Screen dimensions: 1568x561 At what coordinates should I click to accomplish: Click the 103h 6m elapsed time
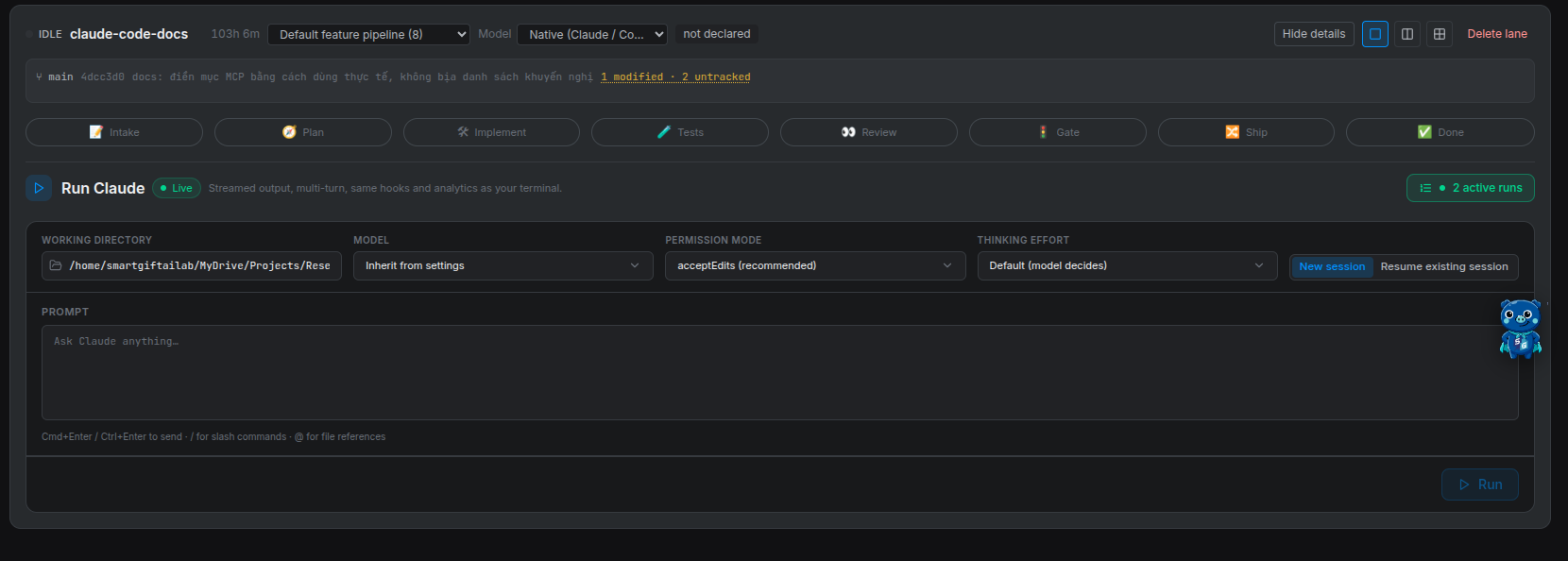[x=235, y=34]
